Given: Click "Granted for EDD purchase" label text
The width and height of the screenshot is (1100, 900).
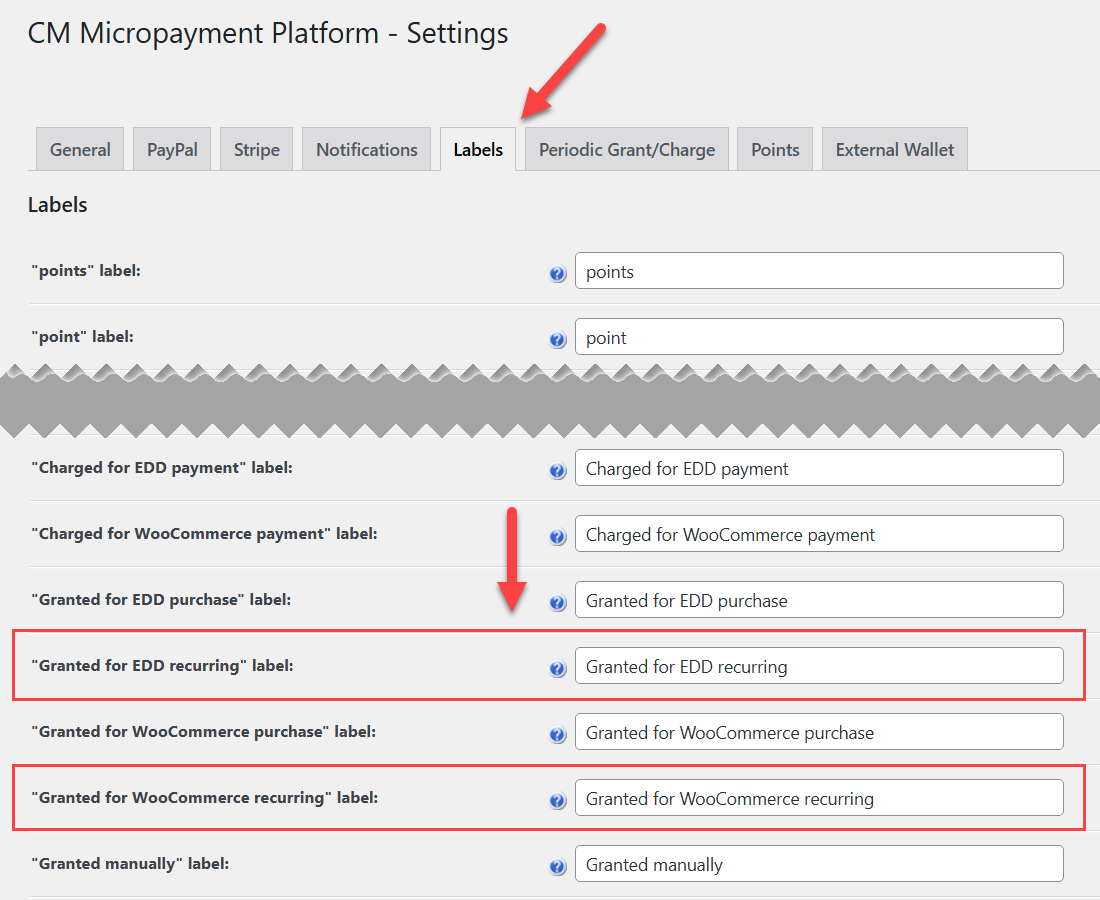Looking at the screenshot, I should (161, 600).
